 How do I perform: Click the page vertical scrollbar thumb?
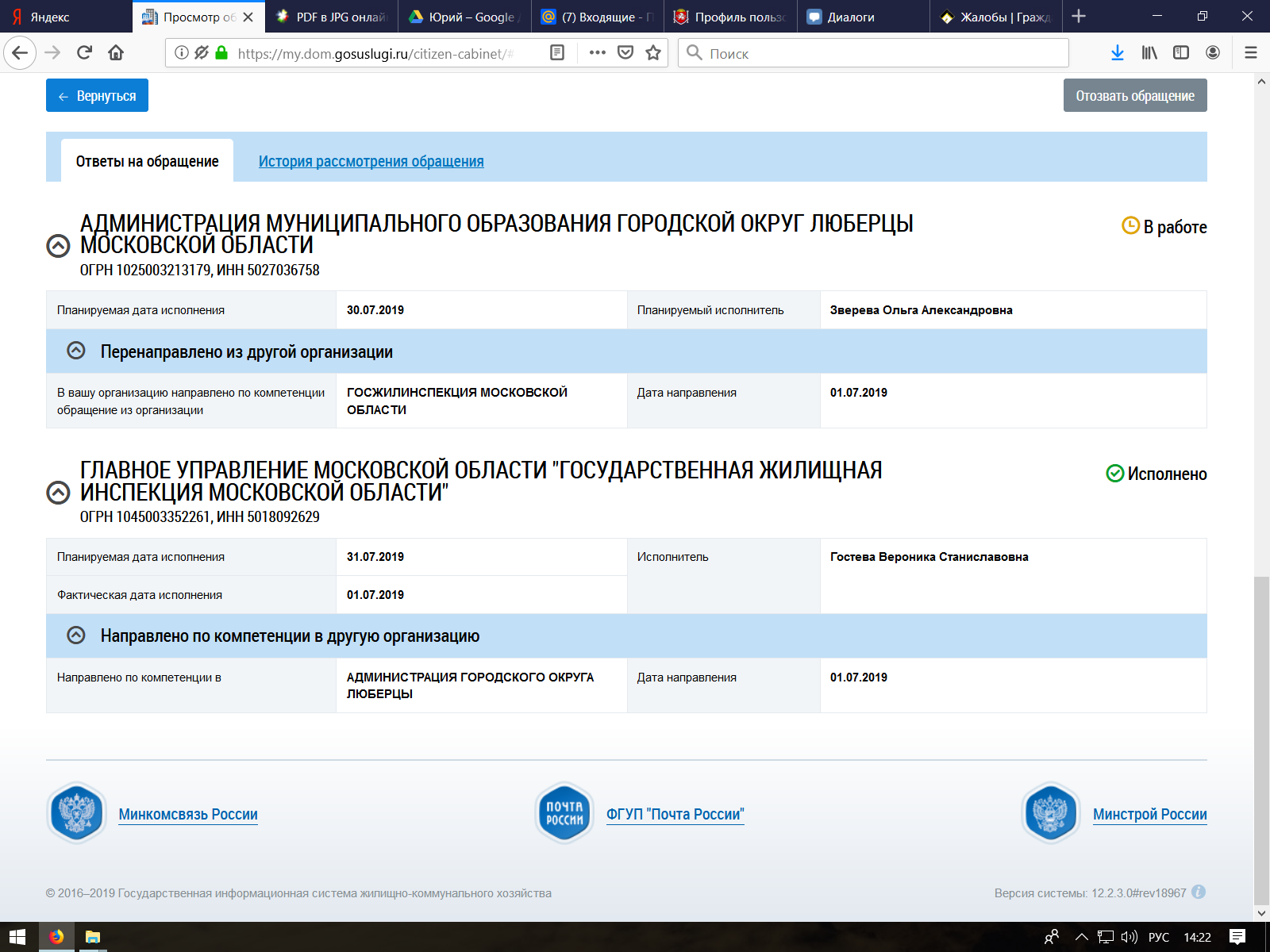1261,738
